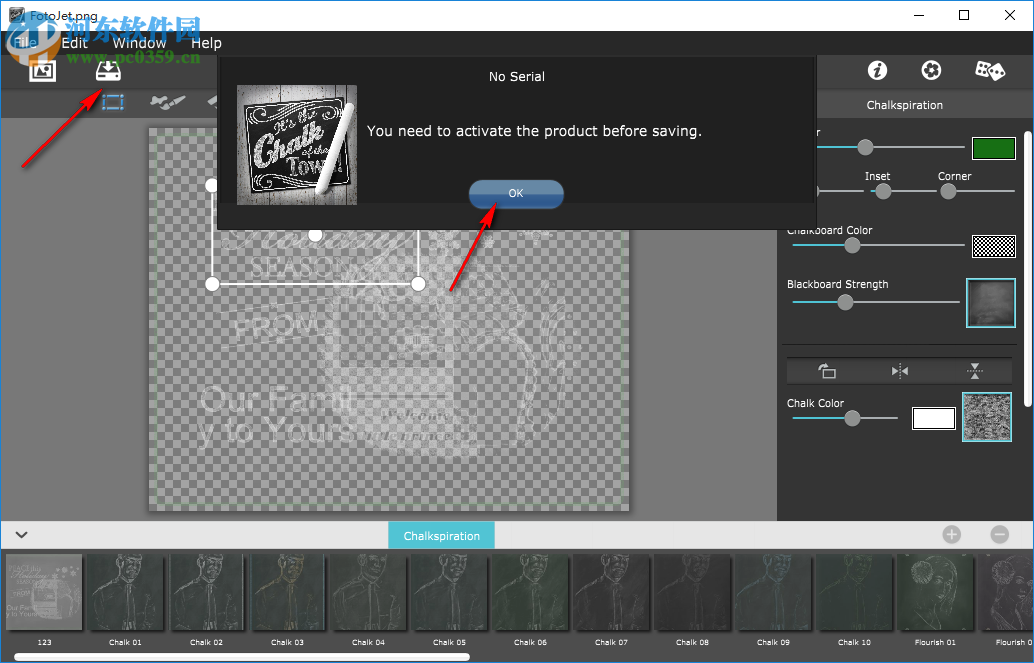The height and width of the screenshot is (663, 1034).
Task: Click the checkered Chalkboard Color swatch
Action: click(x=994, y=246)
